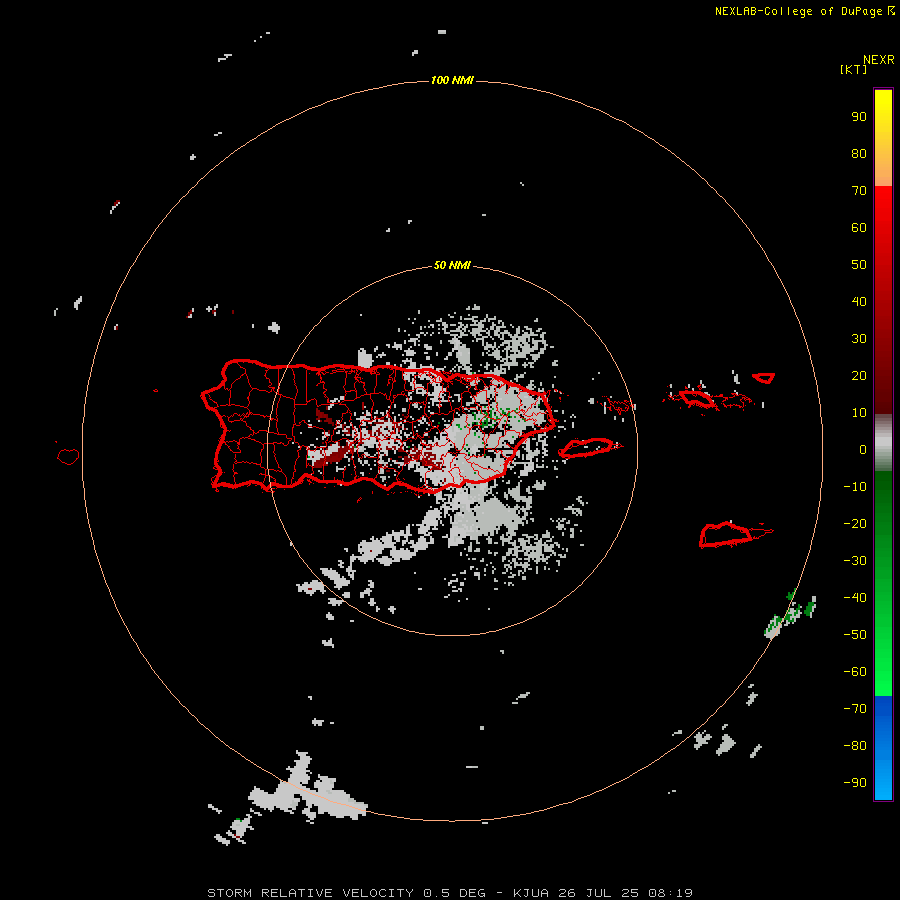Click the positive "40" scale label
Image resolution: width=900 pixels, height=900 pixels.
[x=859, y=302]
